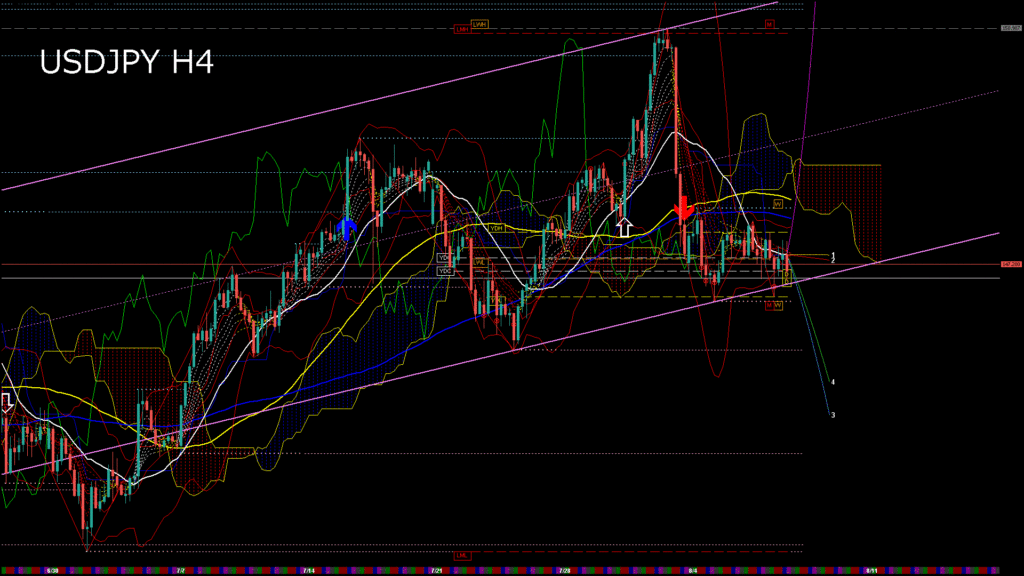Select projection endpoint labeled 3
This screenshot has height=576, width=1024.
[x=833, y=415]
